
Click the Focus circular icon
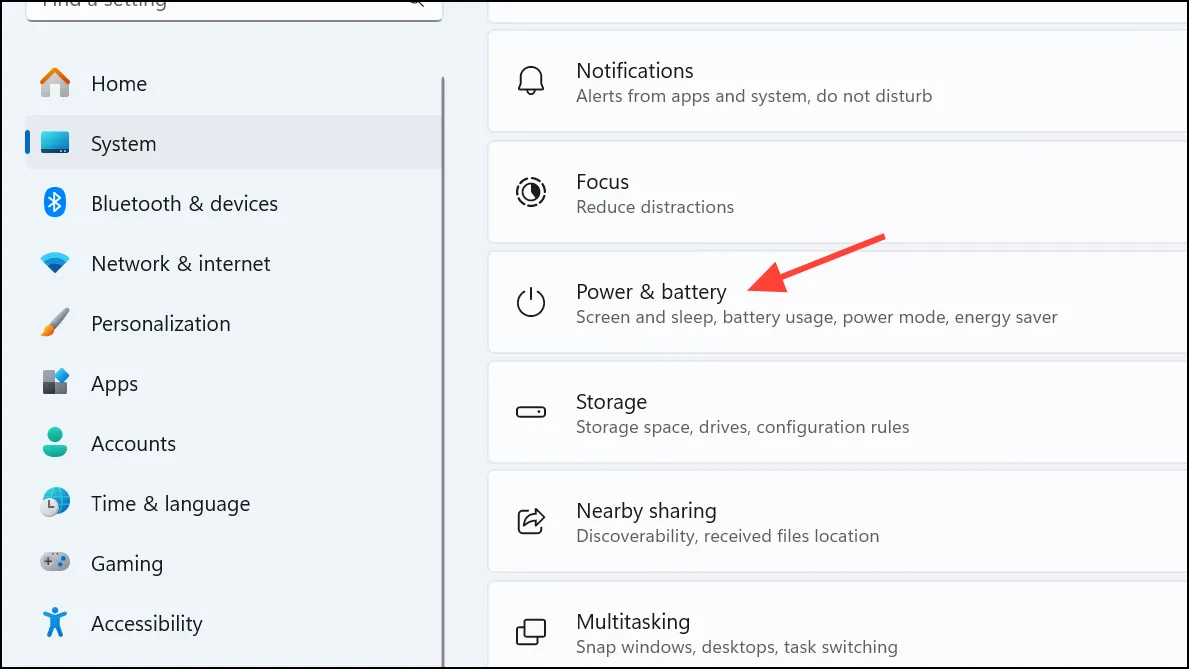click(531, 192)
